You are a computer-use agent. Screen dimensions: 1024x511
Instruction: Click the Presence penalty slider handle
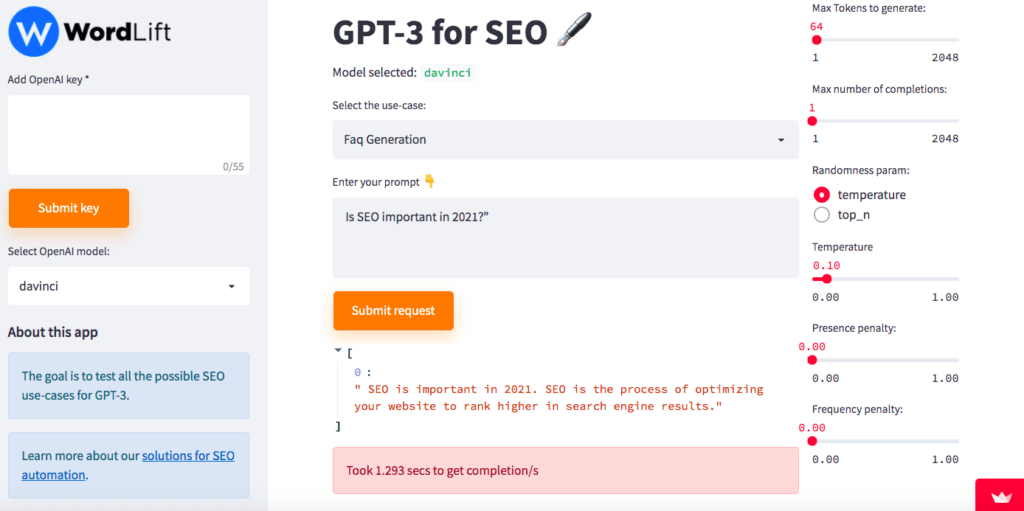[x=812, y=360]
